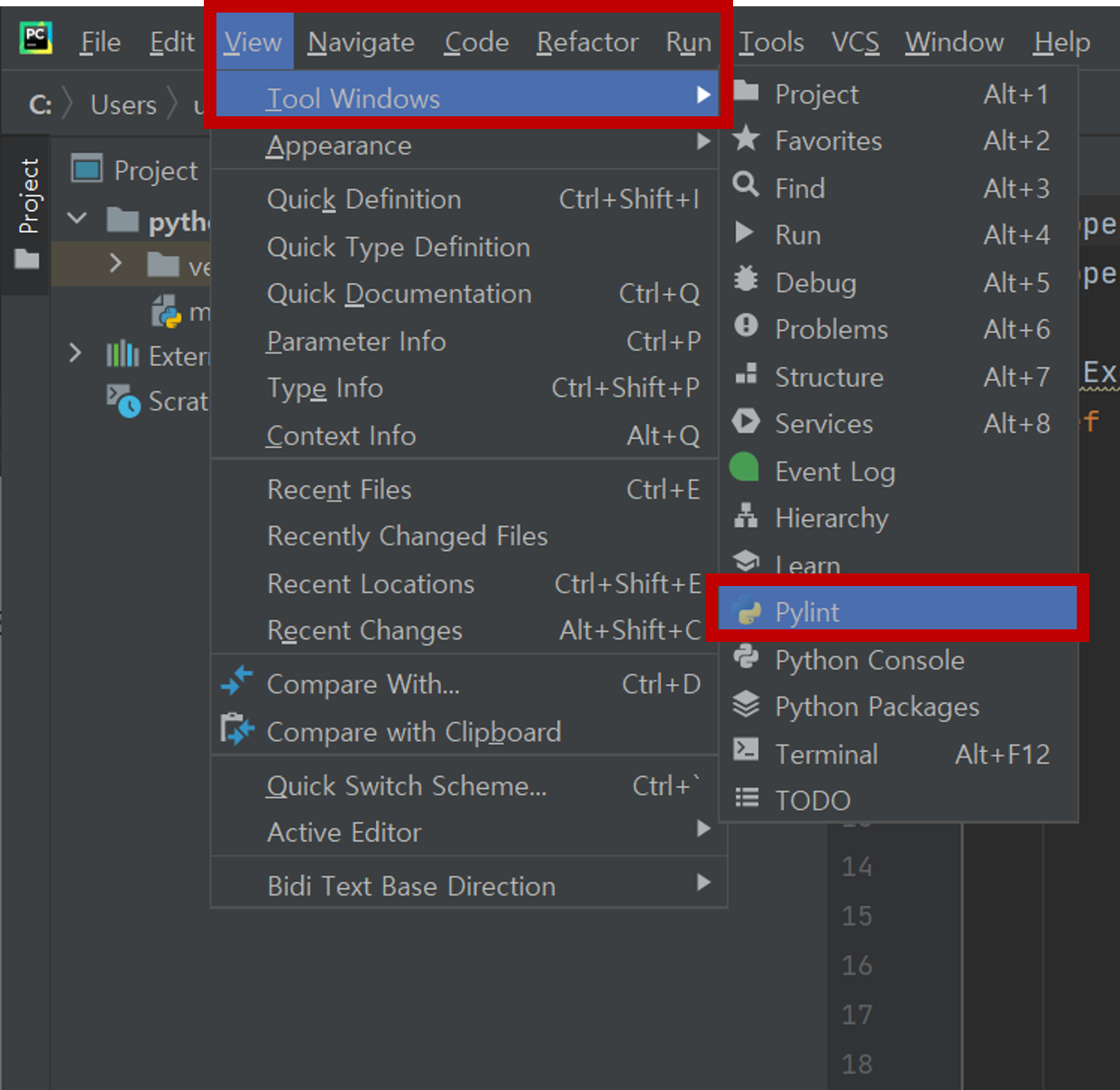Collapse the python project root folder
The width and height of the screenshot is (1120, 1090).
[x=78, y=218]
